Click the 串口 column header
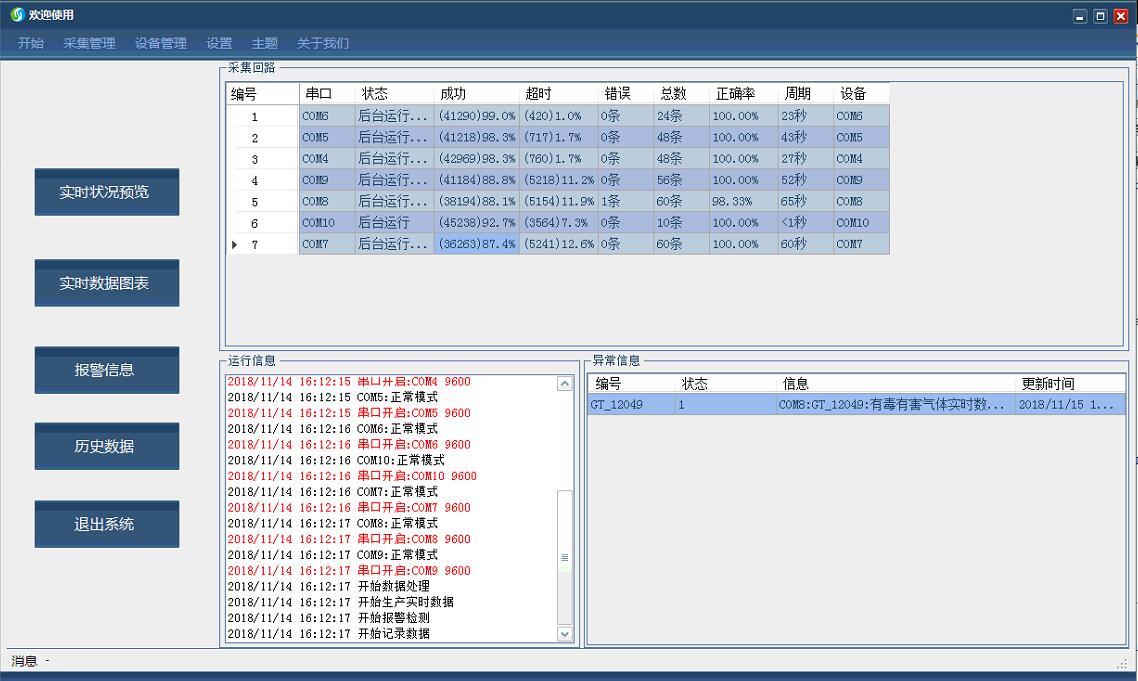The height and width of the screenshot is (681, 1138). point(317,93)
